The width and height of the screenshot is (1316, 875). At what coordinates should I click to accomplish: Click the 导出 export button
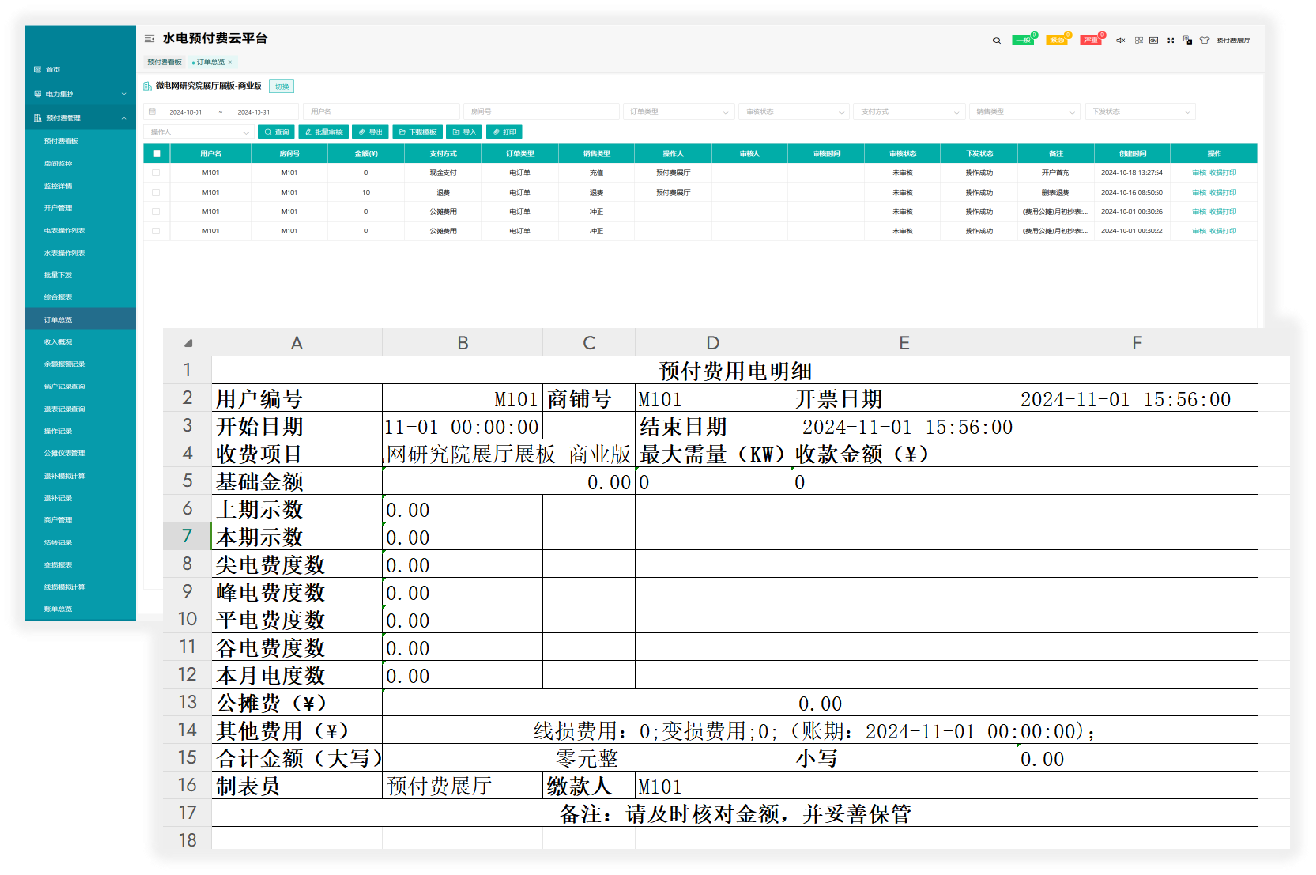pyautogui.click(x=370, y=132)
